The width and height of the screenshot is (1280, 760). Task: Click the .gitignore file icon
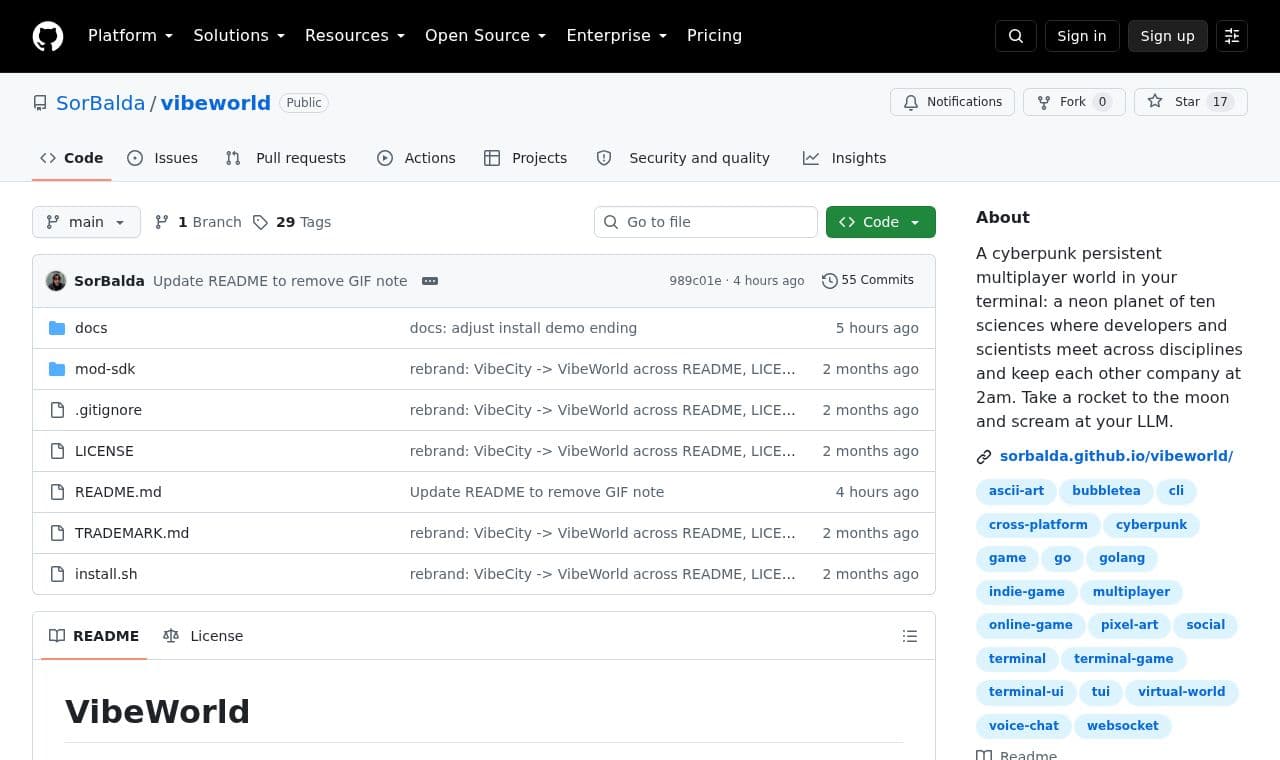(x=57, y=410)
